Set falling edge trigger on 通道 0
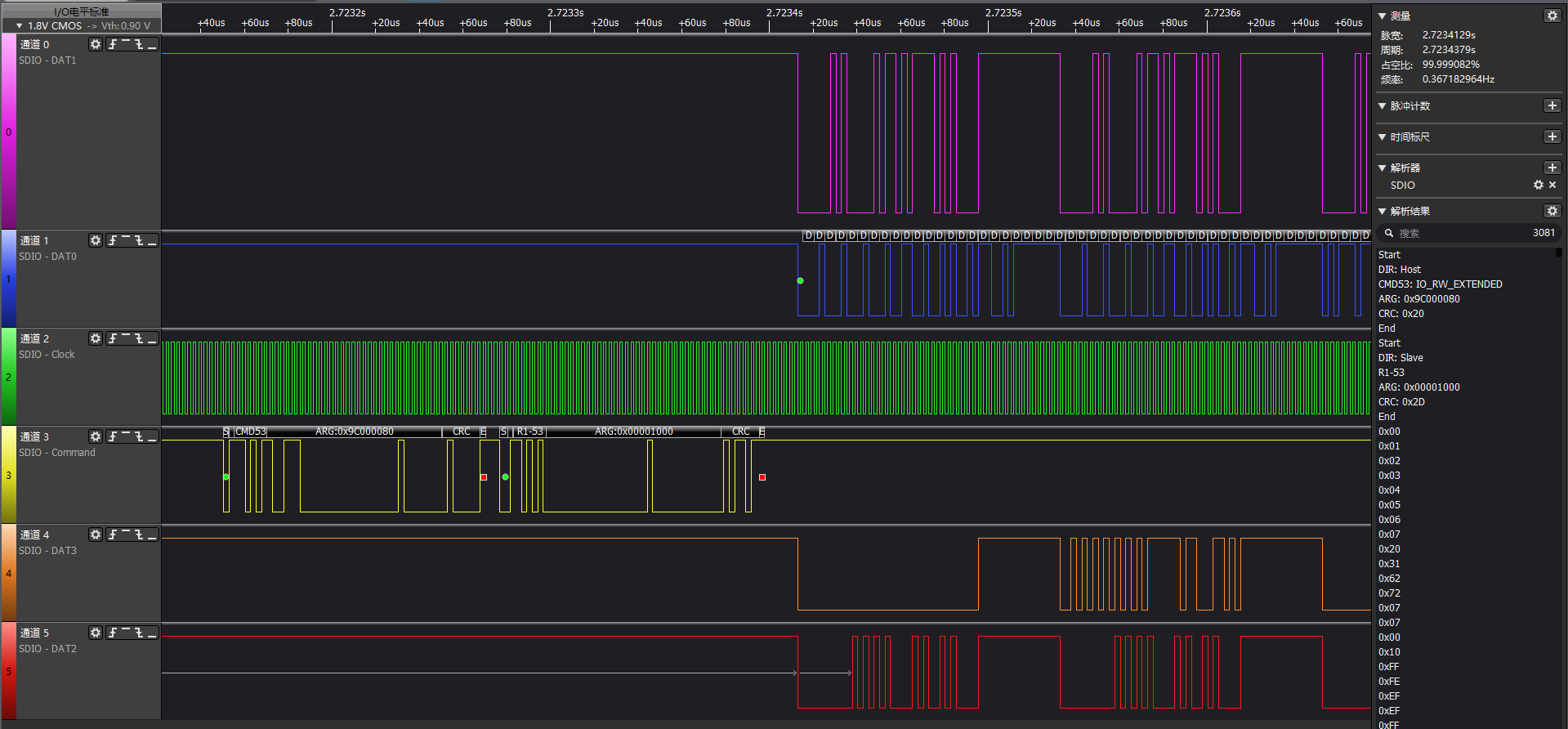This screenshot has height=729, width=1568. 139,44
